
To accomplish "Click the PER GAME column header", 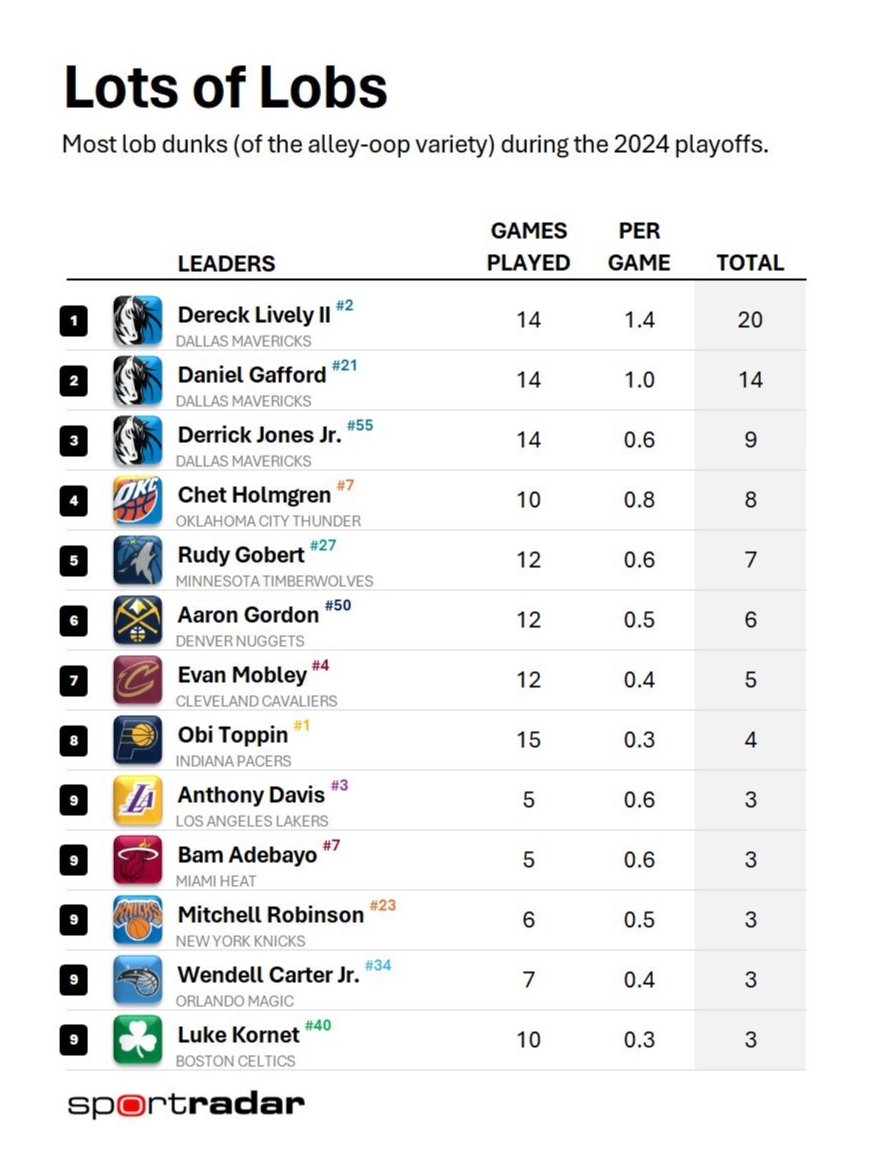I will pos(639,247).
